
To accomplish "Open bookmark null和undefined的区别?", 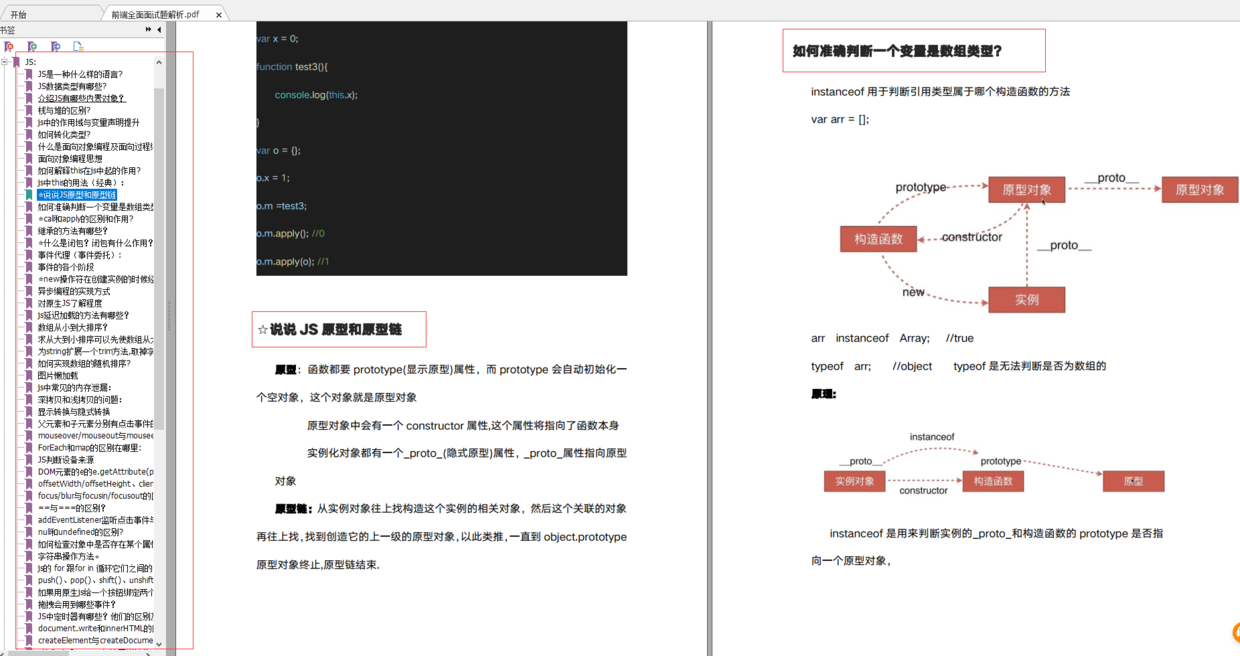I will click(81, 532).
